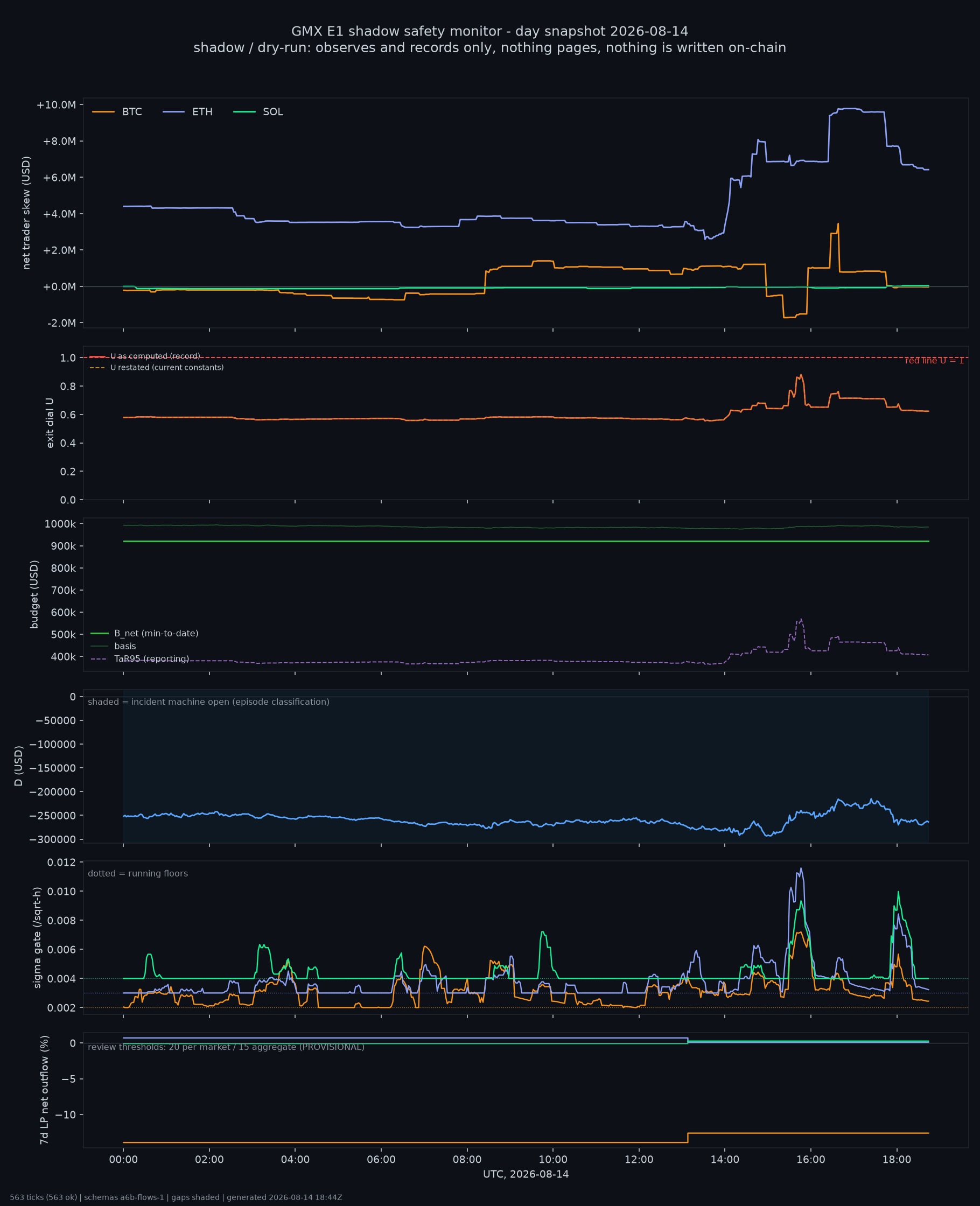
Task: Click the 'exit dial U' axis label
Action: 50,423
